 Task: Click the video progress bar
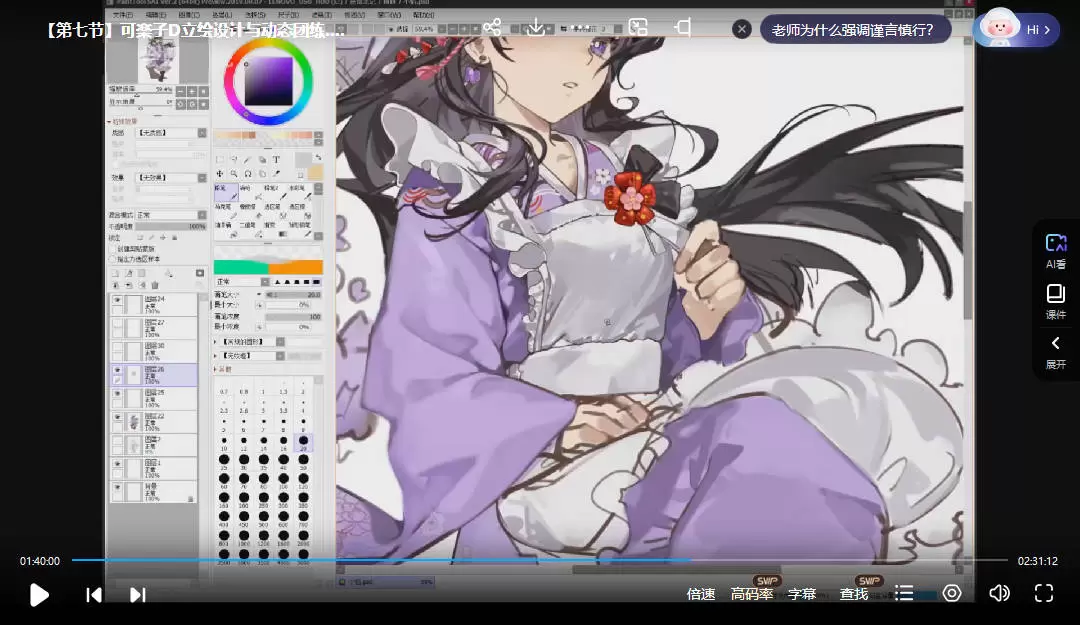(x=539, y=560)
